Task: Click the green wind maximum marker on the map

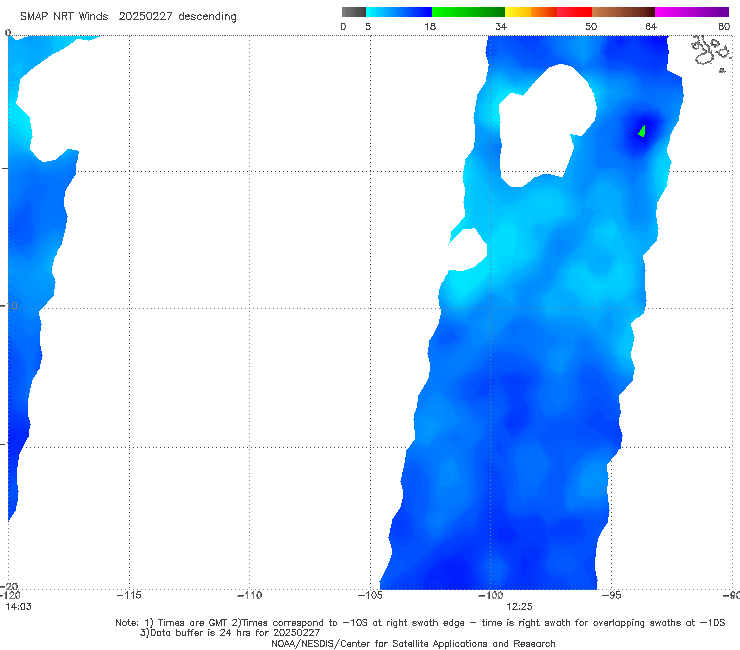Action: pyautogui.click(x=642, y=131)
